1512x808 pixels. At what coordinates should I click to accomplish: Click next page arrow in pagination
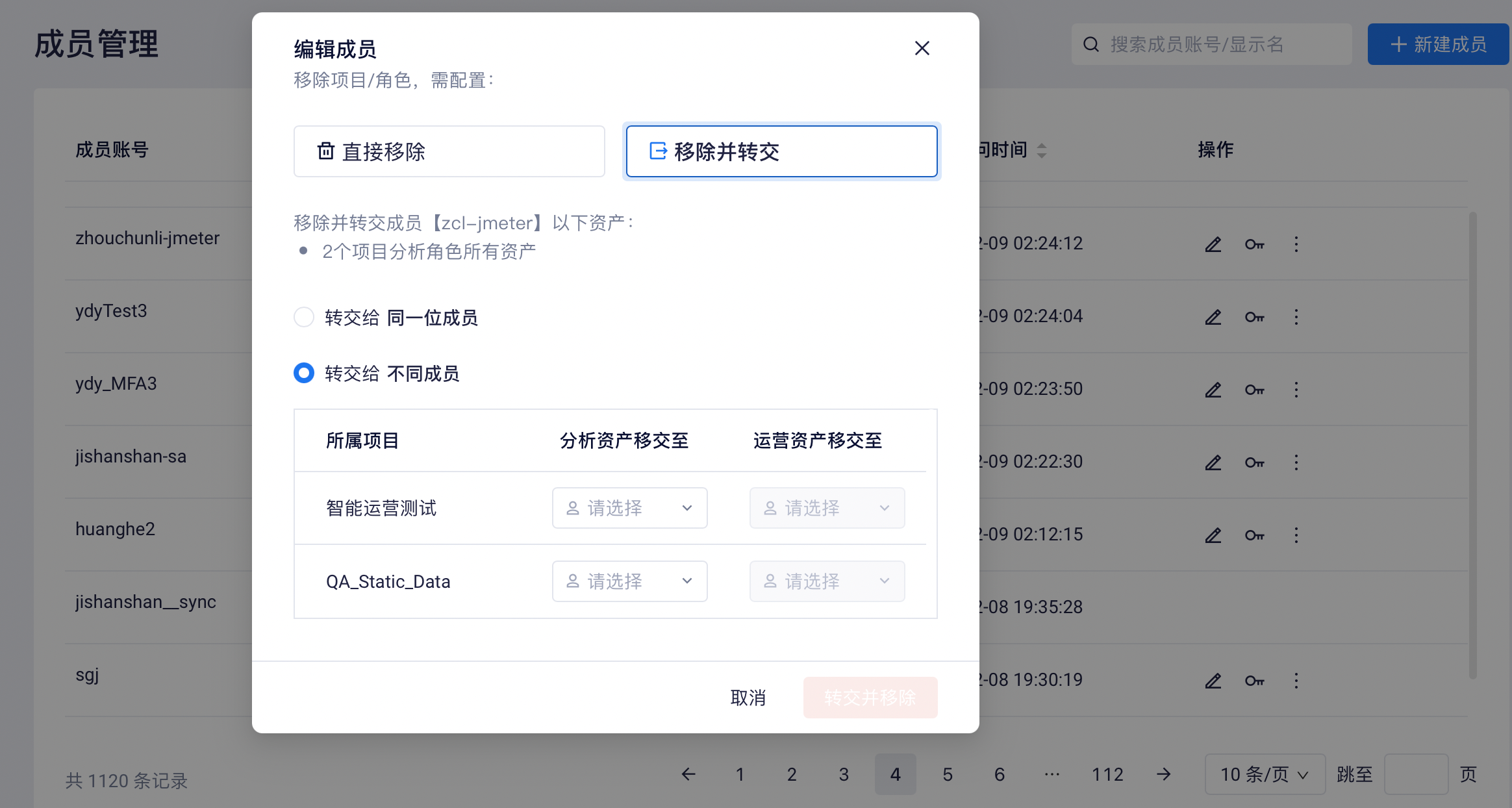click(1164, 774)
